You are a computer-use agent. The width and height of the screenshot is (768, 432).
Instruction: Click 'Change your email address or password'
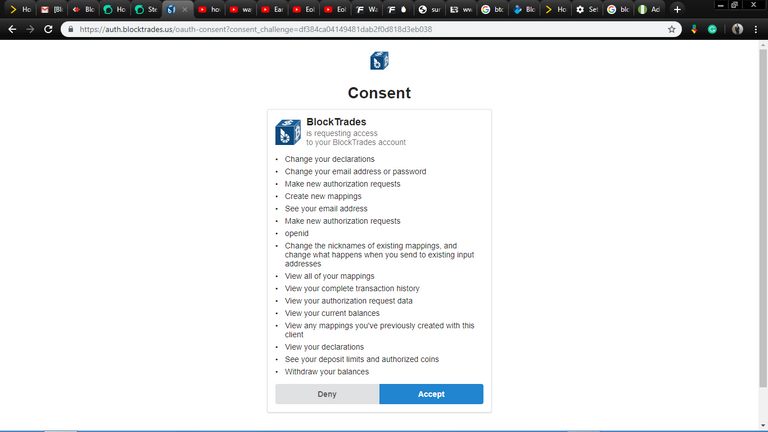click(356, 171)
